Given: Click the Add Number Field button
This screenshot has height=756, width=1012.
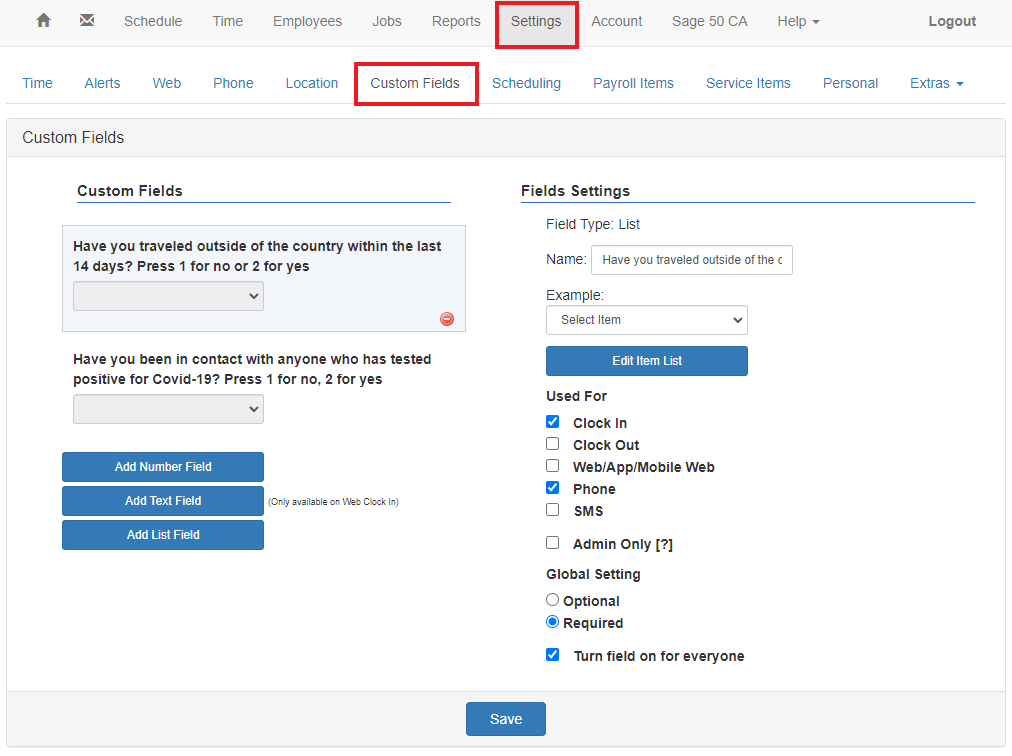Looking at the screenshot, I should [x=163, y=467].
